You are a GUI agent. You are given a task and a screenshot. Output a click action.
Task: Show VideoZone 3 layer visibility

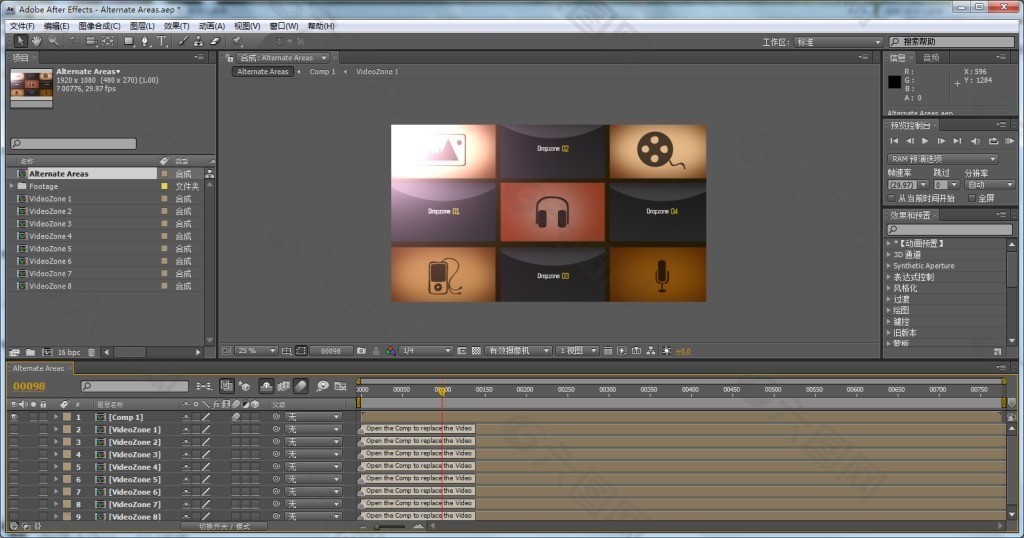click(14, 454)
